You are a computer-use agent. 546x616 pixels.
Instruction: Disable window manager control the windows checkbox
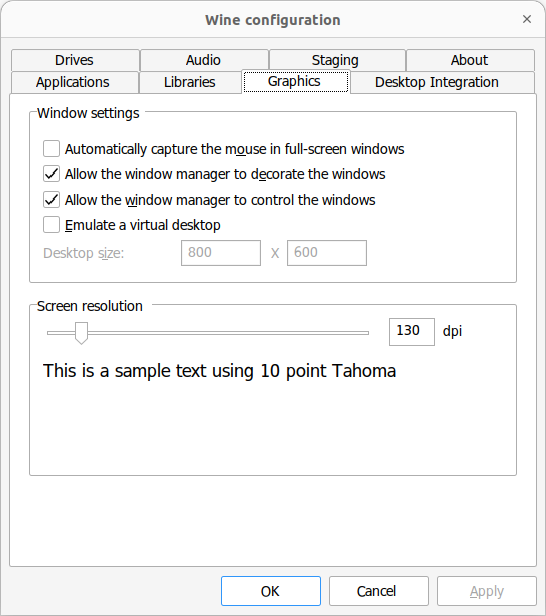coord(51,200)
